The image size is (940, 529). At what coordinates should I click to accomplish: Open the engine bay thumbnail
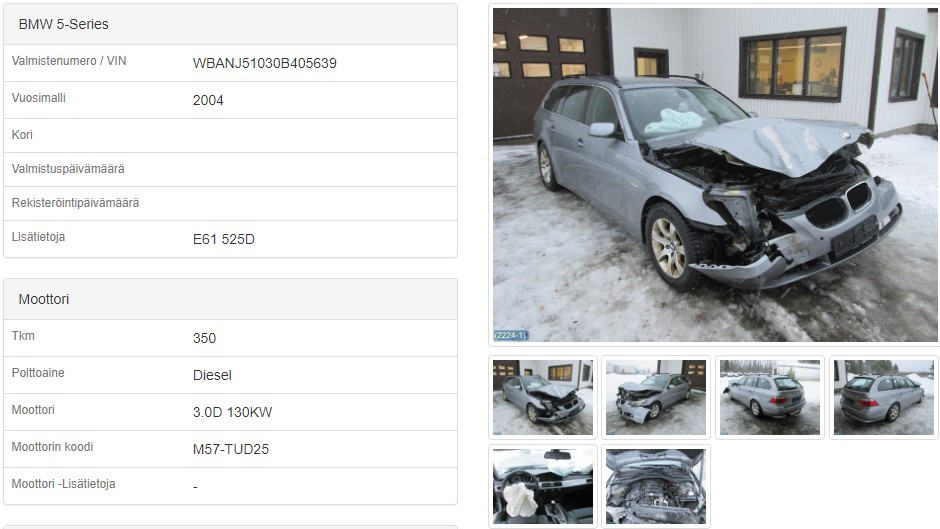pyautogui.click(x=656, y=486)
